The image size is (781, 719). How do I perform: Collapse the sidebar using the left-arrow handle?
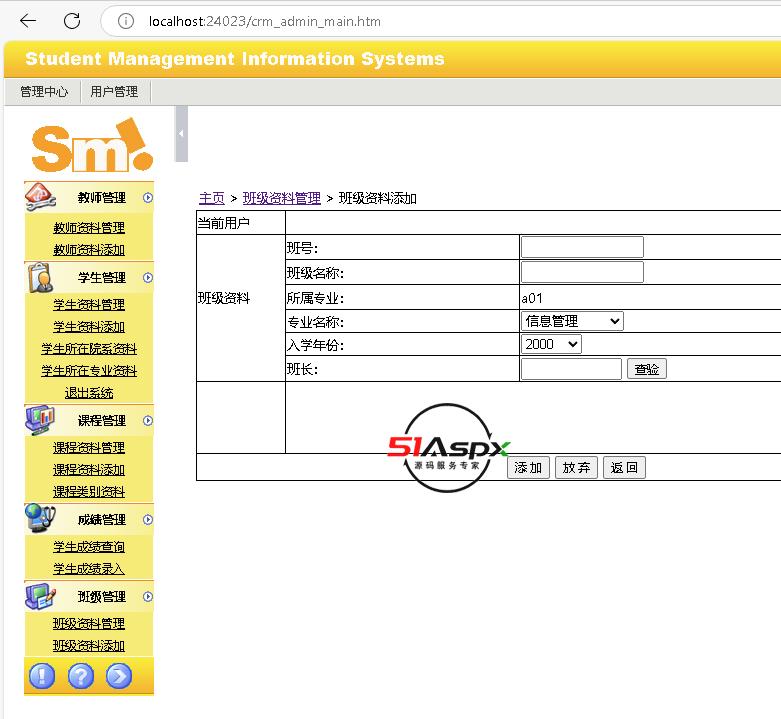click(181, 135)
